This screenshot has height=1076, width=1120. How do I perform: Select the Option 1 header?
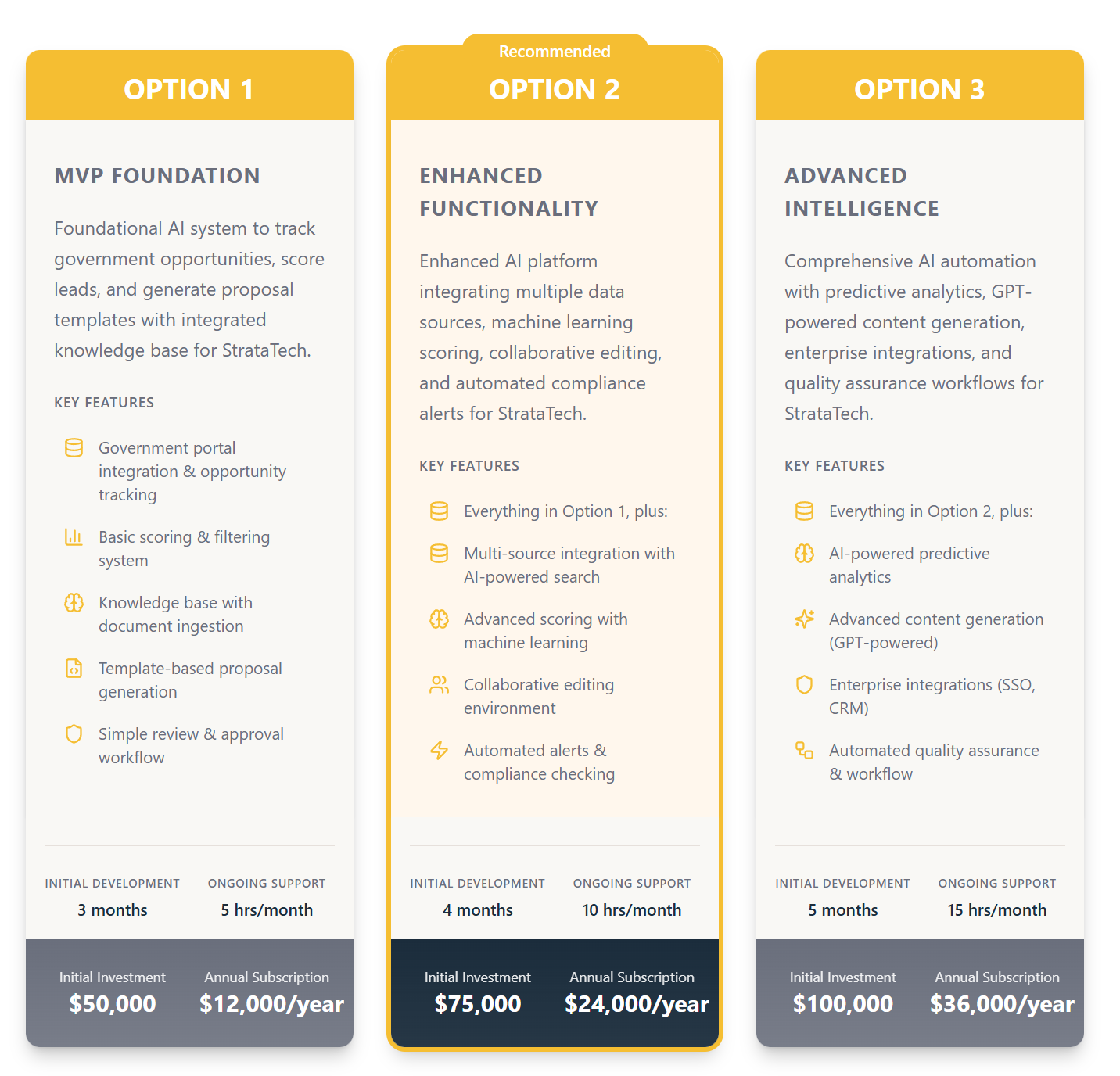click(189, 89)
